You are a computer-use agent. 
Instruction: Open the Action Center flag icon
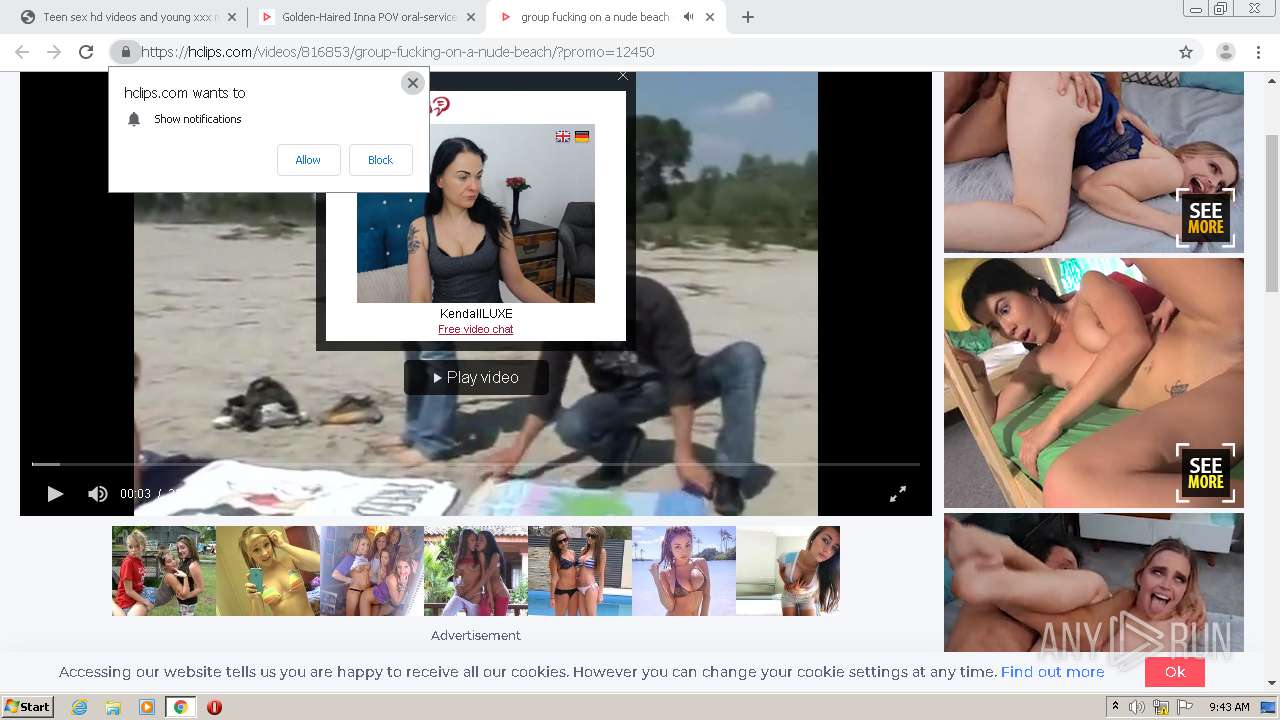[x=1185, y=707]
